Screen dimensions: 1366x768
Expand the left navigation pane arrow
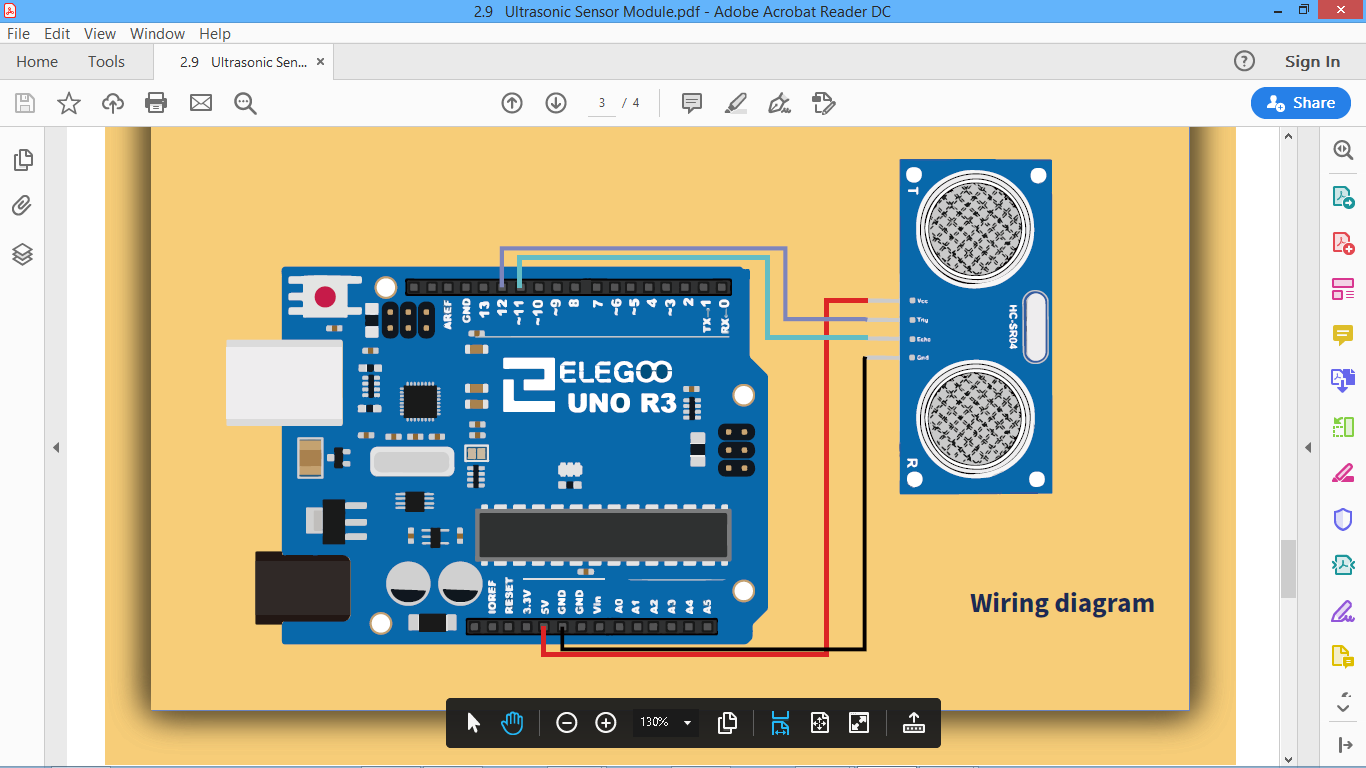coord(57,447)
